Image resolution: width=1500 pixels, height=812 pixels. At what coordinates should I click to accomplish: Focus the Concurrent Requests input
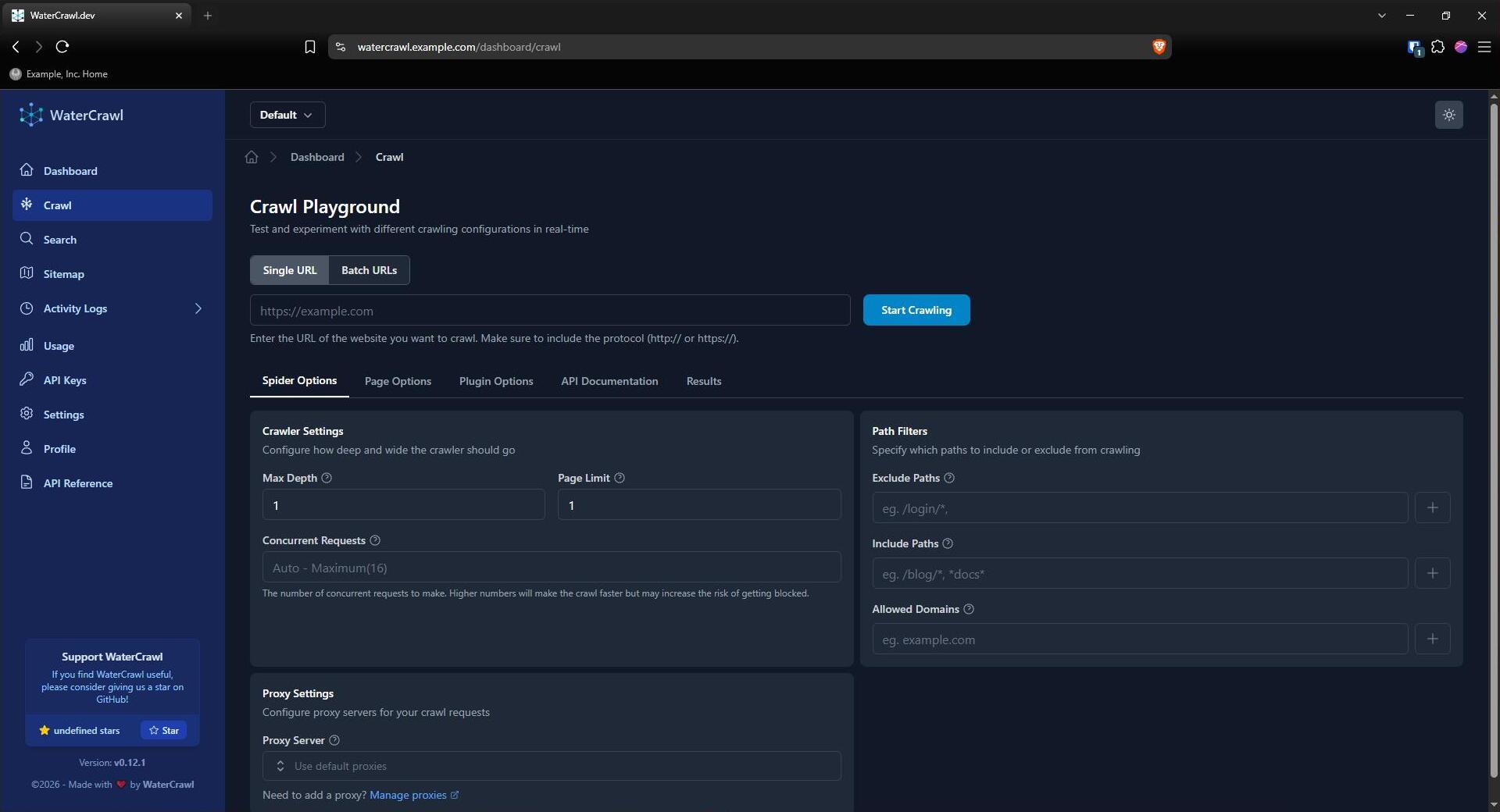(x=552, y=568)
